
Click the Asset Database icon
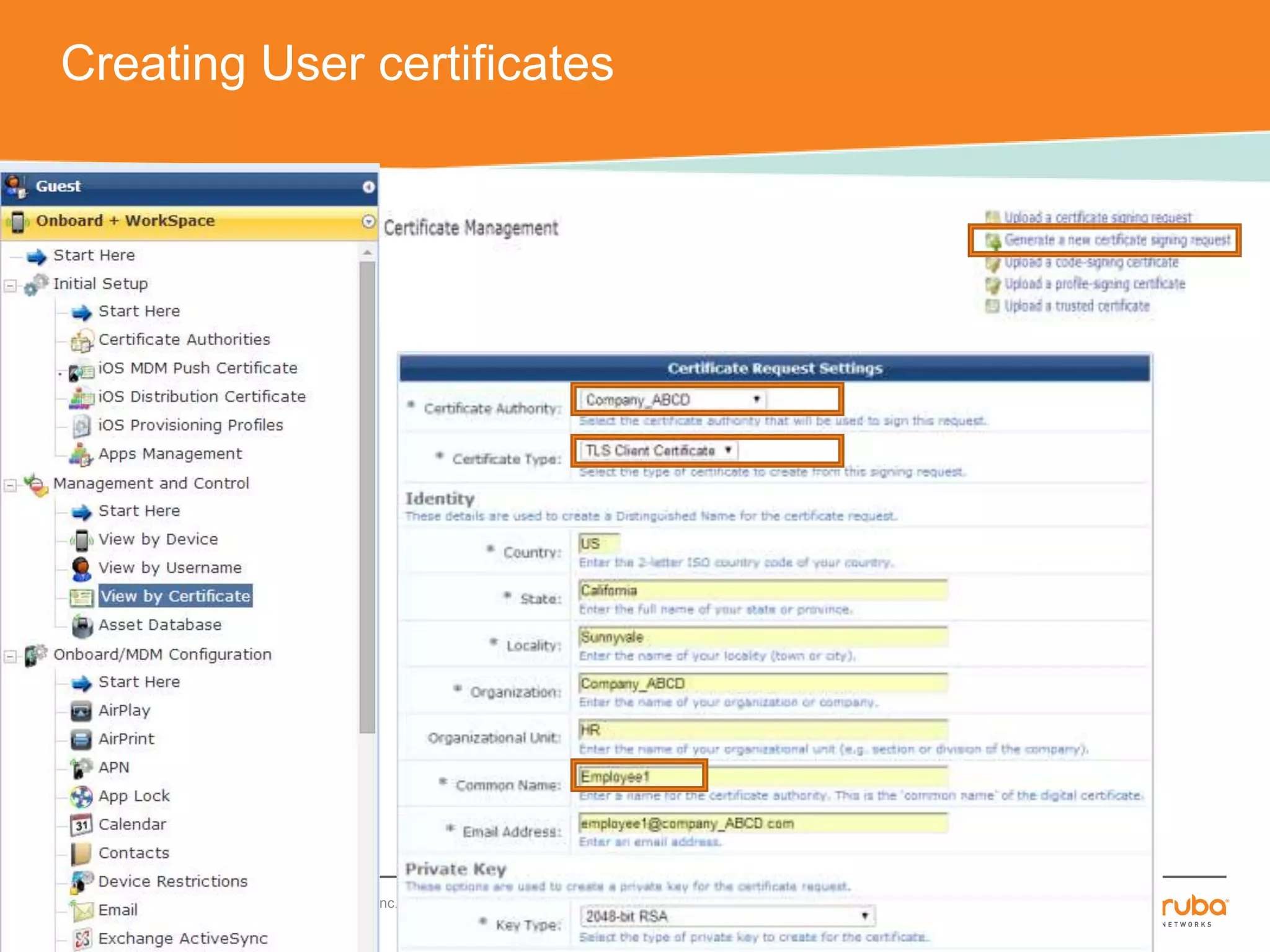[x=82, y=626]
